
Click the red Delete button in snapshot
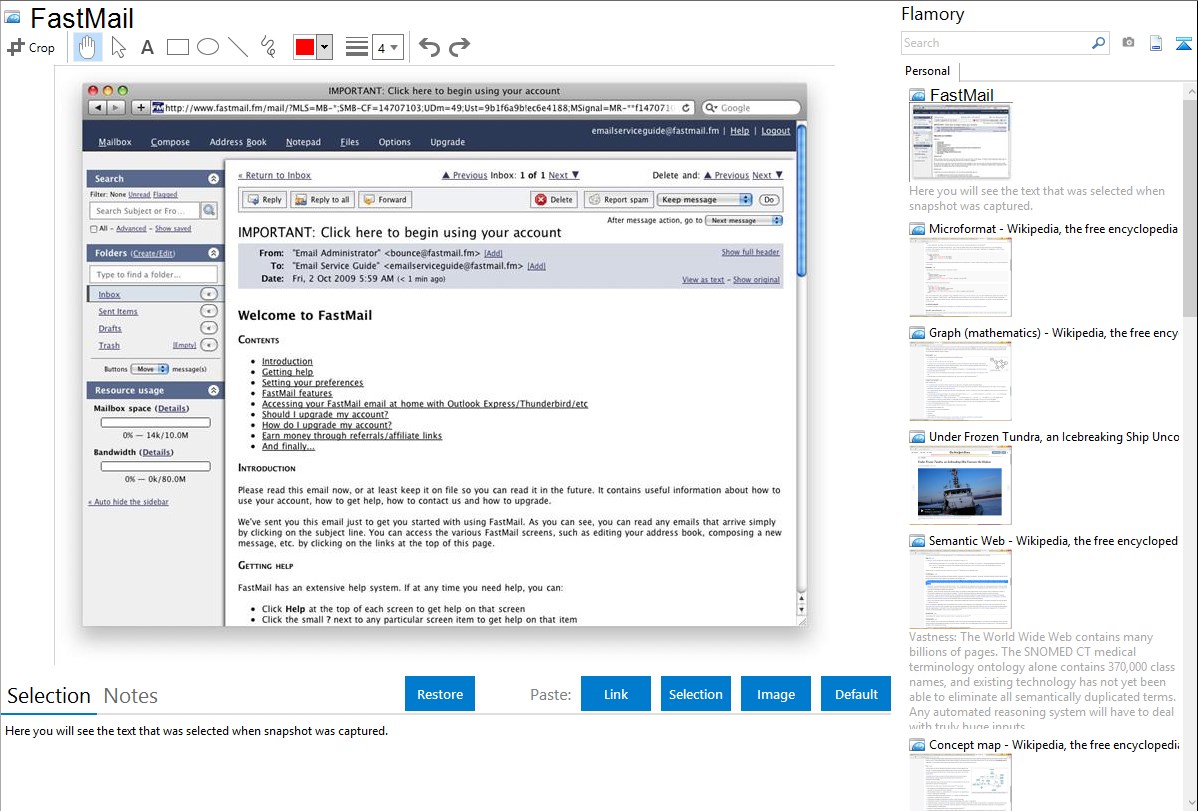coord(554,200)
